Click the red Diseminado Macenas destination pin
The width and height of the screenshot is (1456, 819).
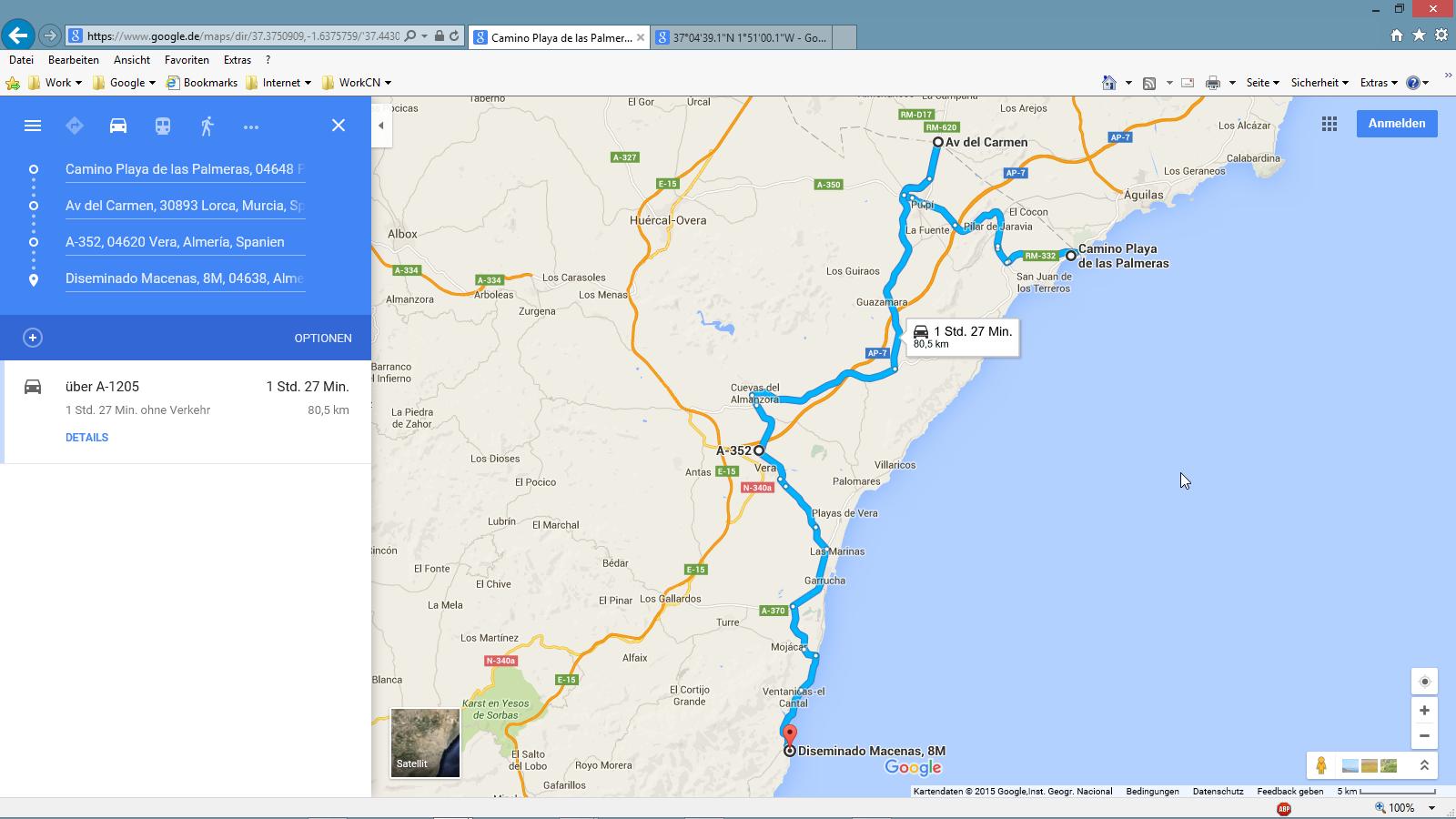coord(790,735)
